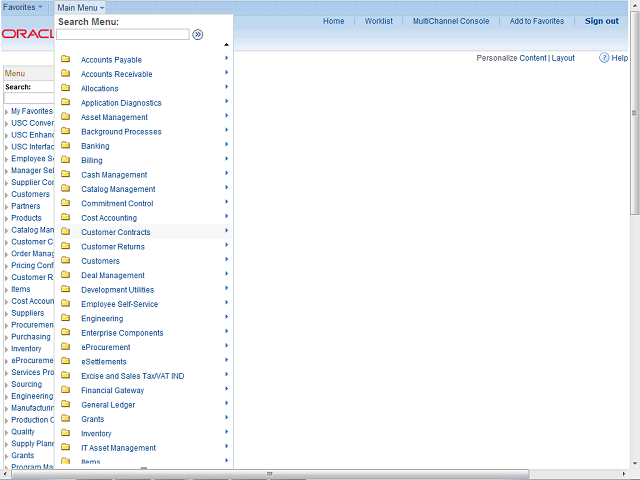Open the Main Menu dropdown

pos(80,8)
